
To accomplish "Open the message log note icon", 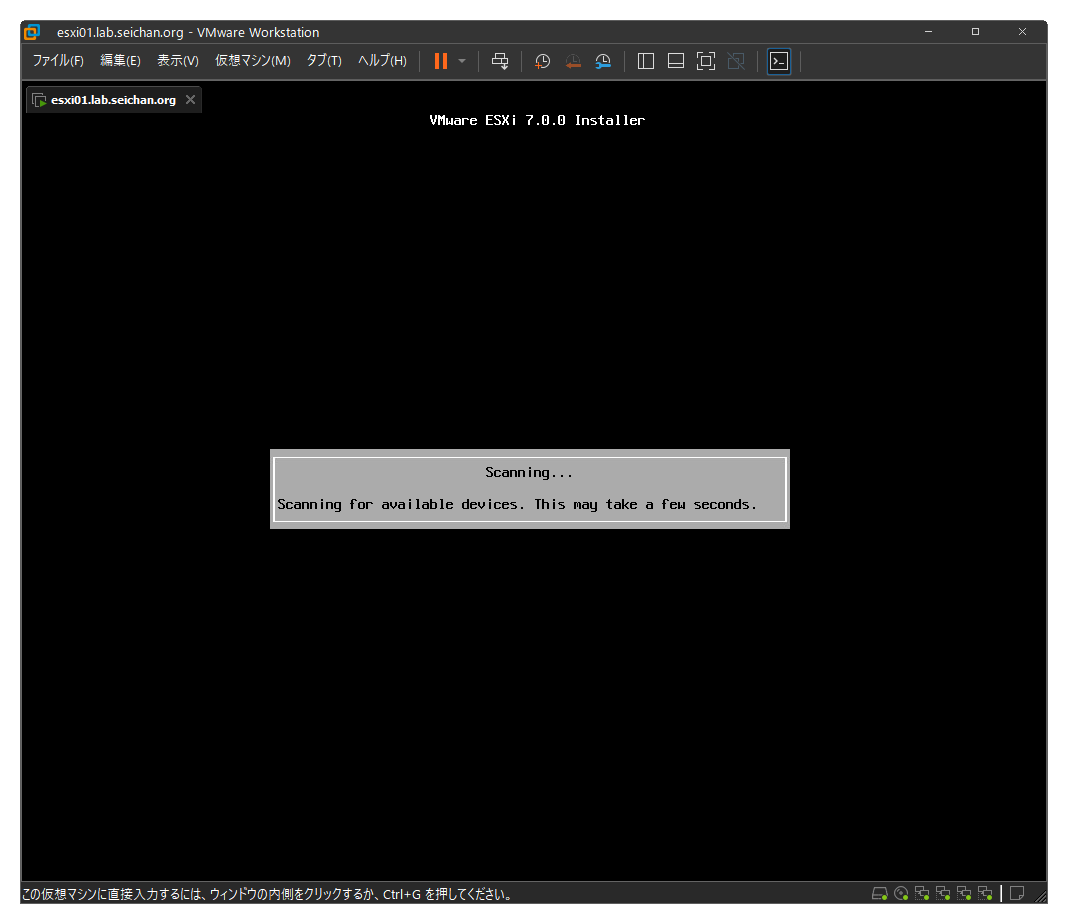I will pos(1017,893).
